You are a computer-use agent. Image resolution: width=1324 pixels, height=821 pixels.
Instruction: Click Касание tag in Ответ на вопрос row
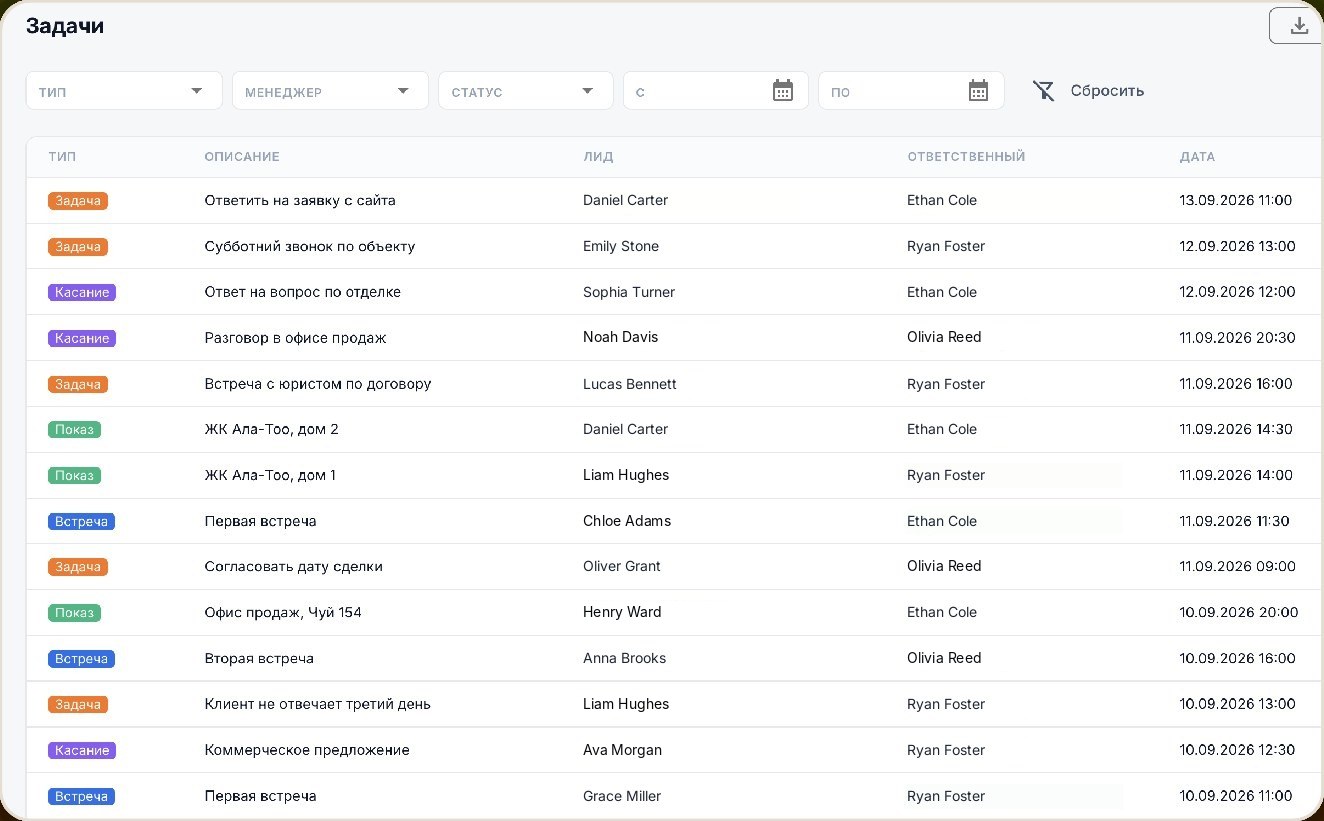(82, 293)
